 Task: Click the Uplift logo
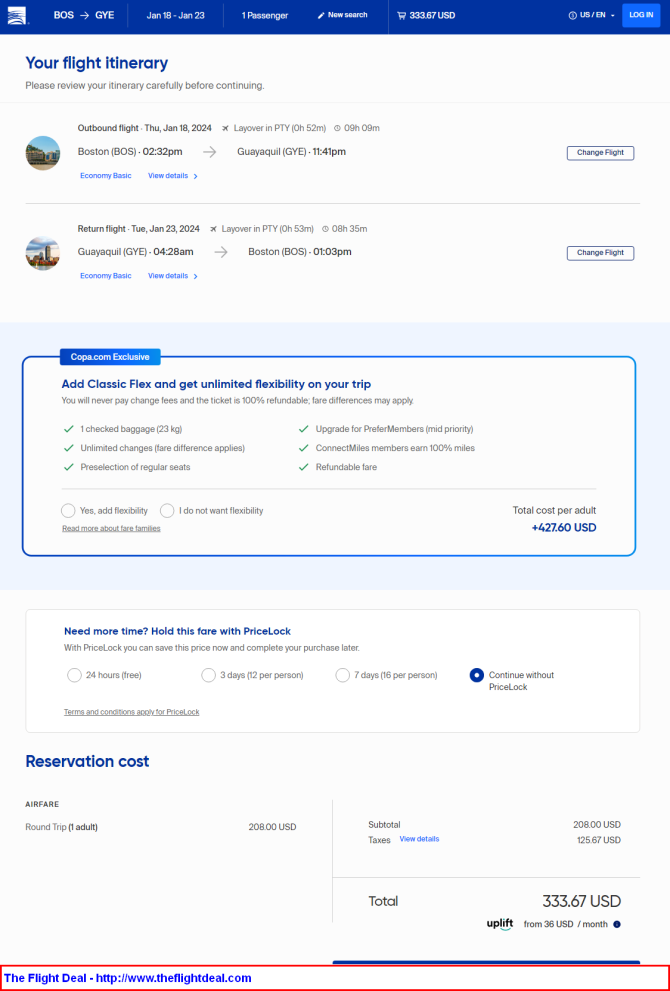click(x=500, y=924)
